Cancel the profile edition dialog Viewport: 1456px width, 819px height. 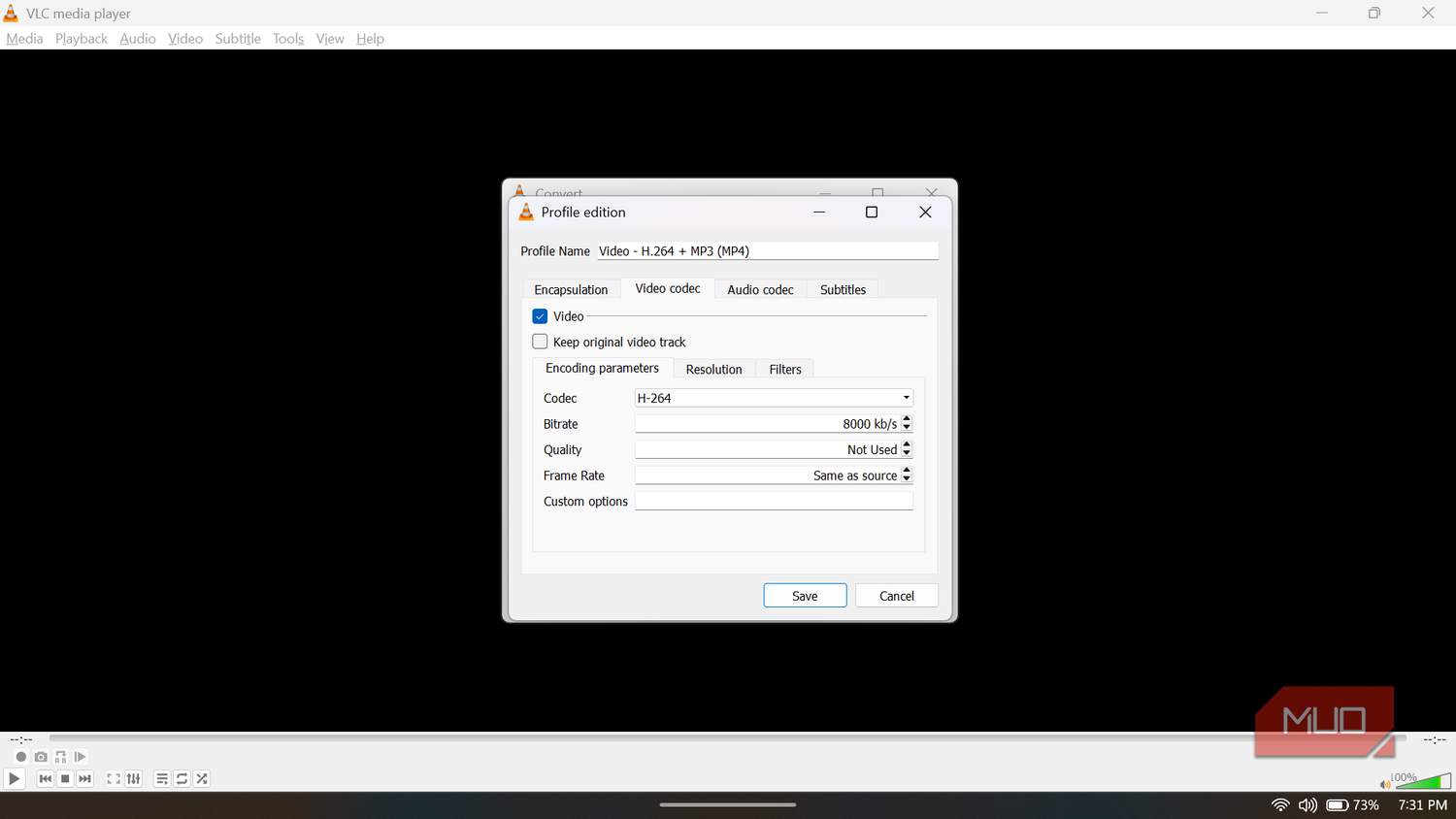[897, 596]
